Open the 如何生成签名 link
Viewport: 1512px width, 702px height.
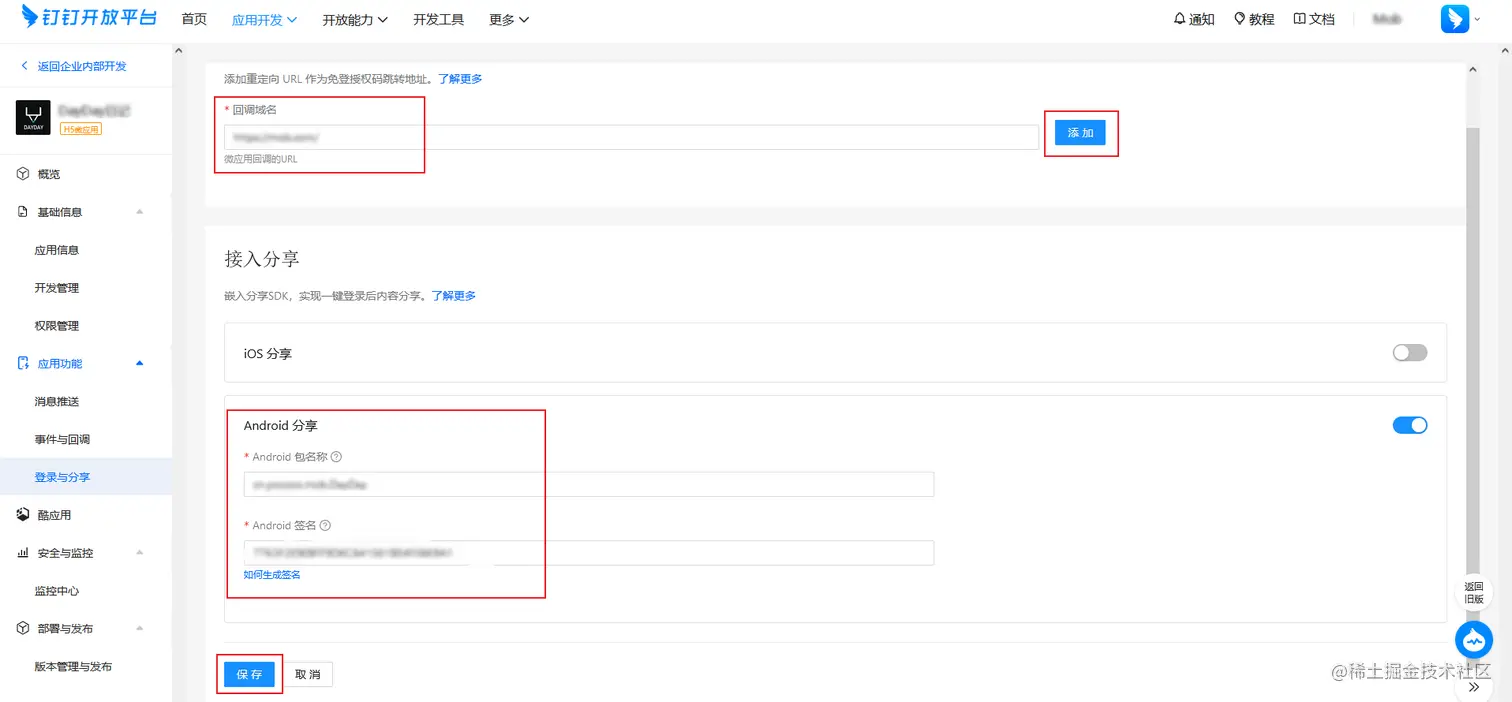(272, 574)
